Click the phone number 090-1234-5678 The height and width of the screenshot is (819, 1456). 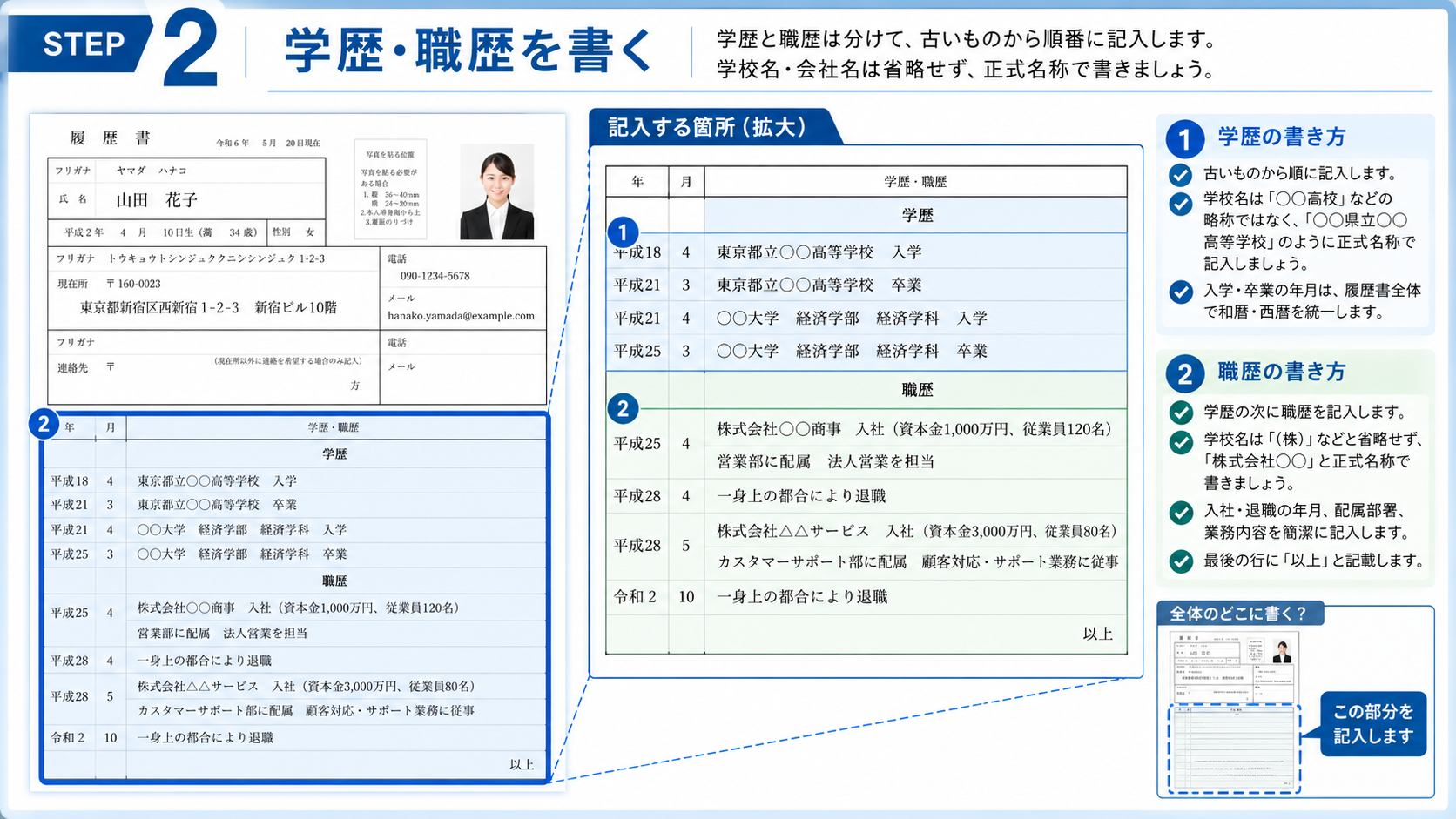coord(435,276)
